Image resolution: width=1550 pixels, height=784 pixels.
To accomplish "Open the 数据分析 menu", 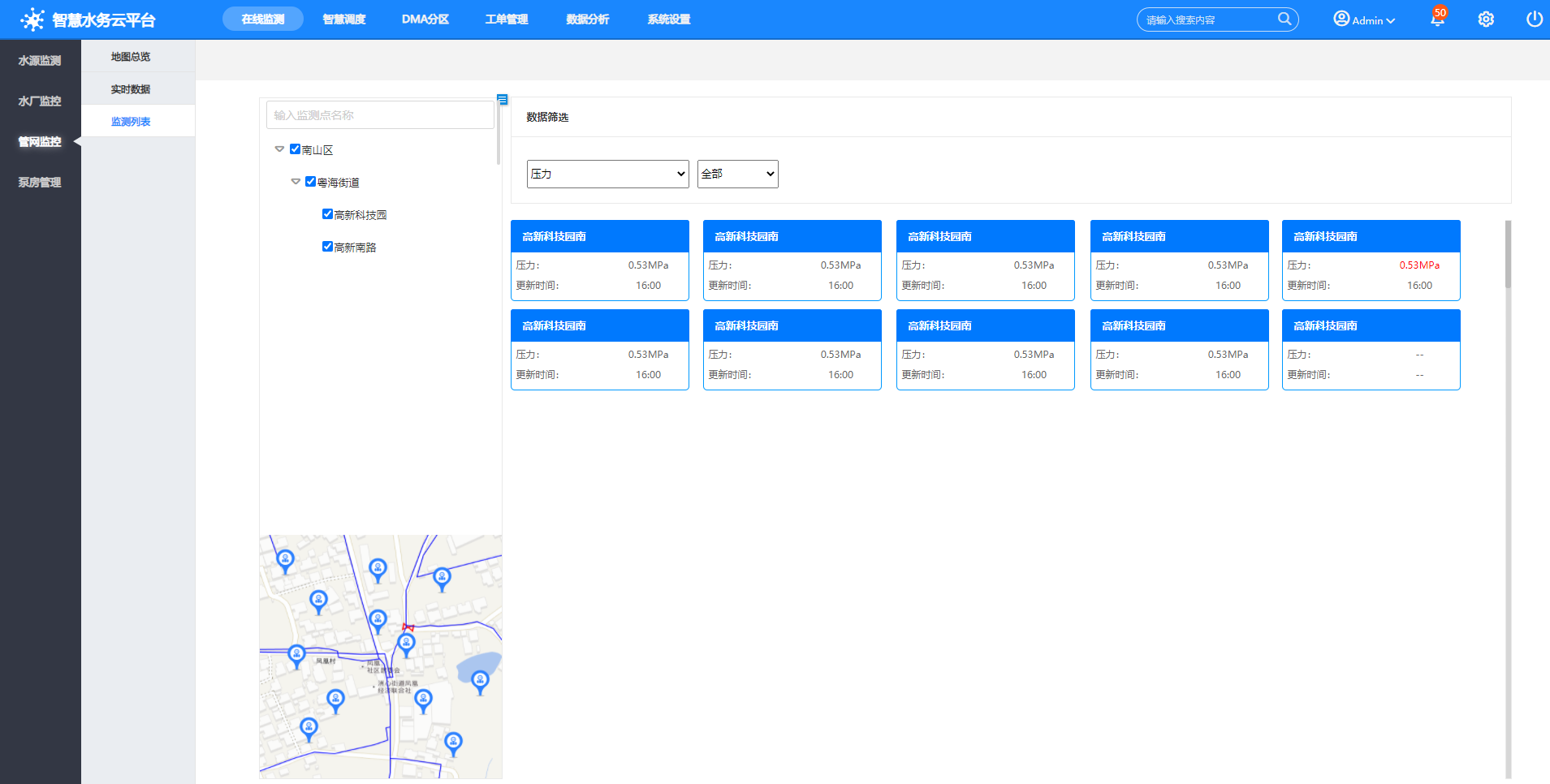I will click(x=588, y=19).
